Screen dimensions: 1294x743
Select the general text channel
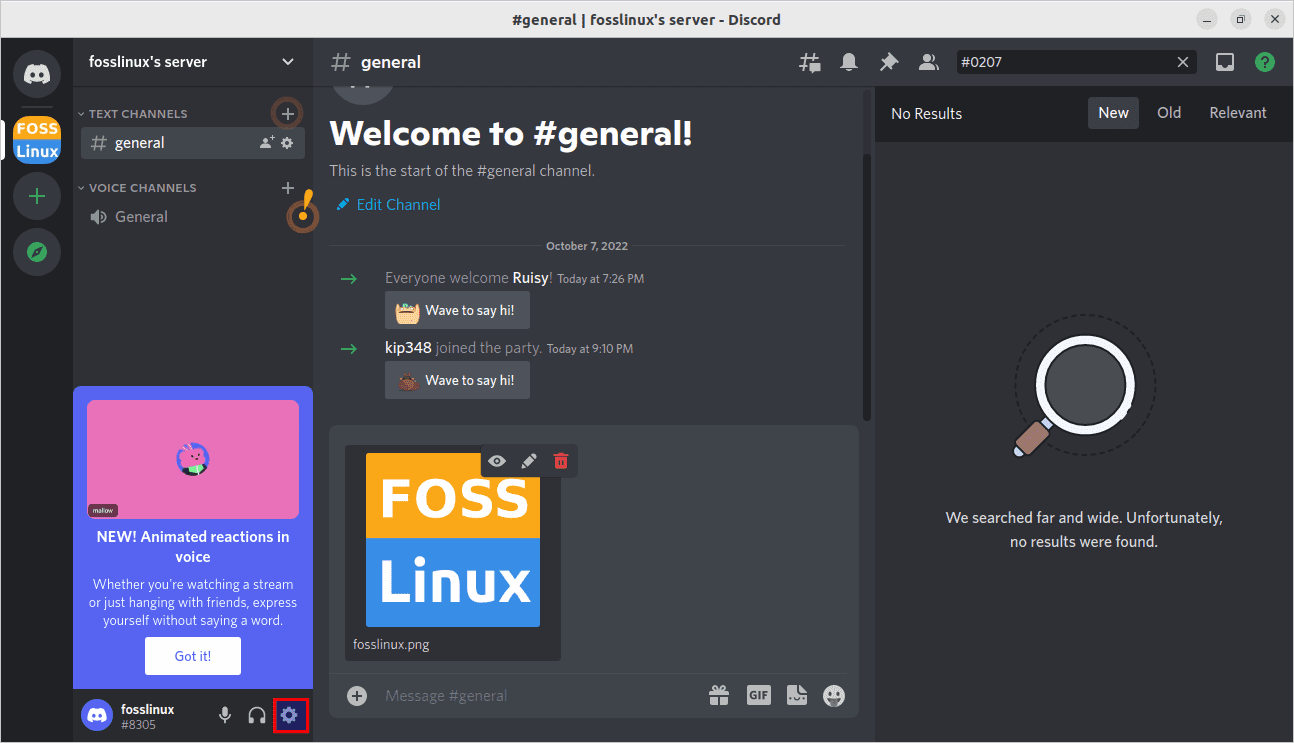193,143
